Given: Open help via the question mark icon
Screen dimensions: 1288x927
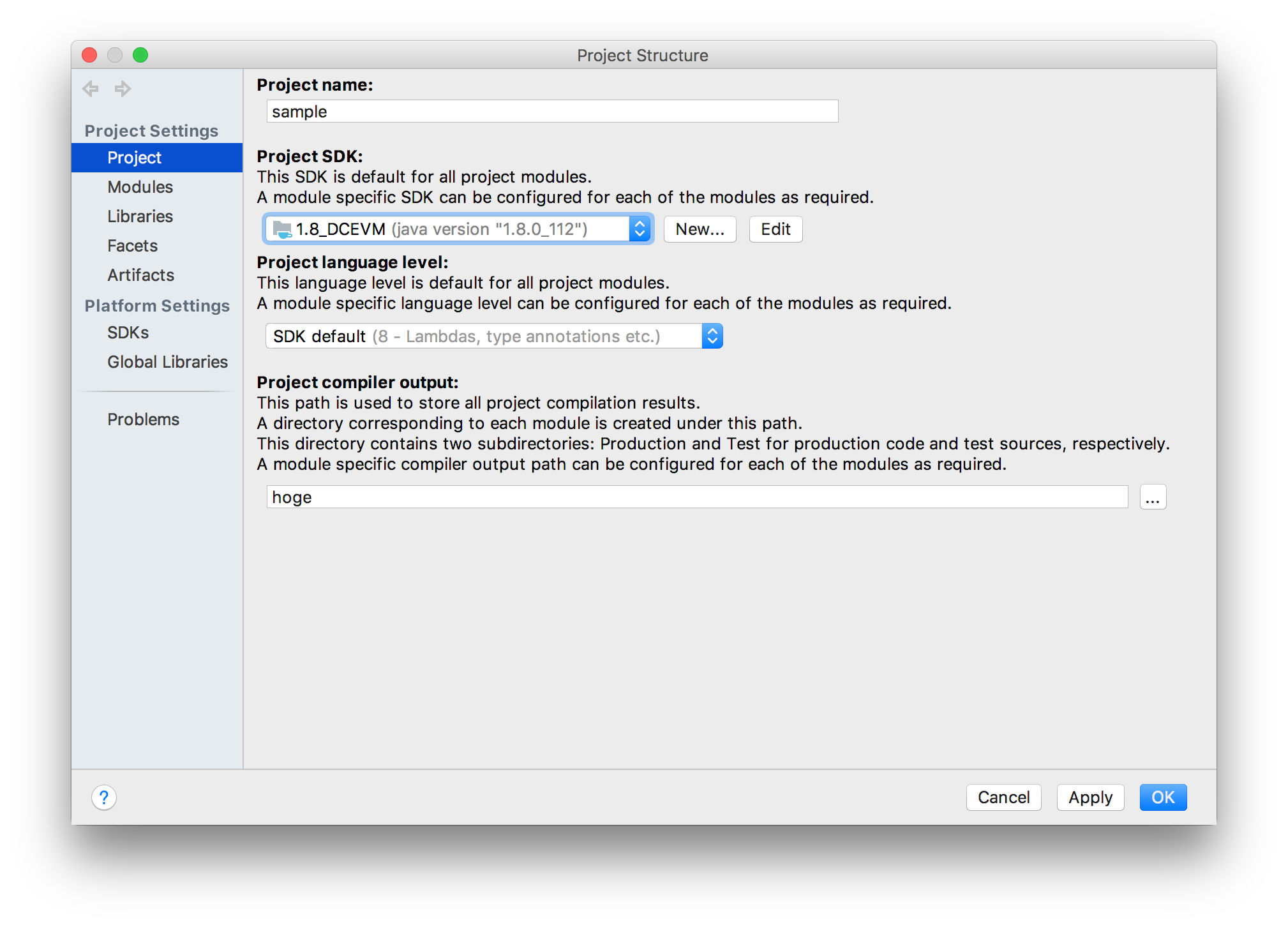Looking at the screenshot, I should click(x=104, y=797).
